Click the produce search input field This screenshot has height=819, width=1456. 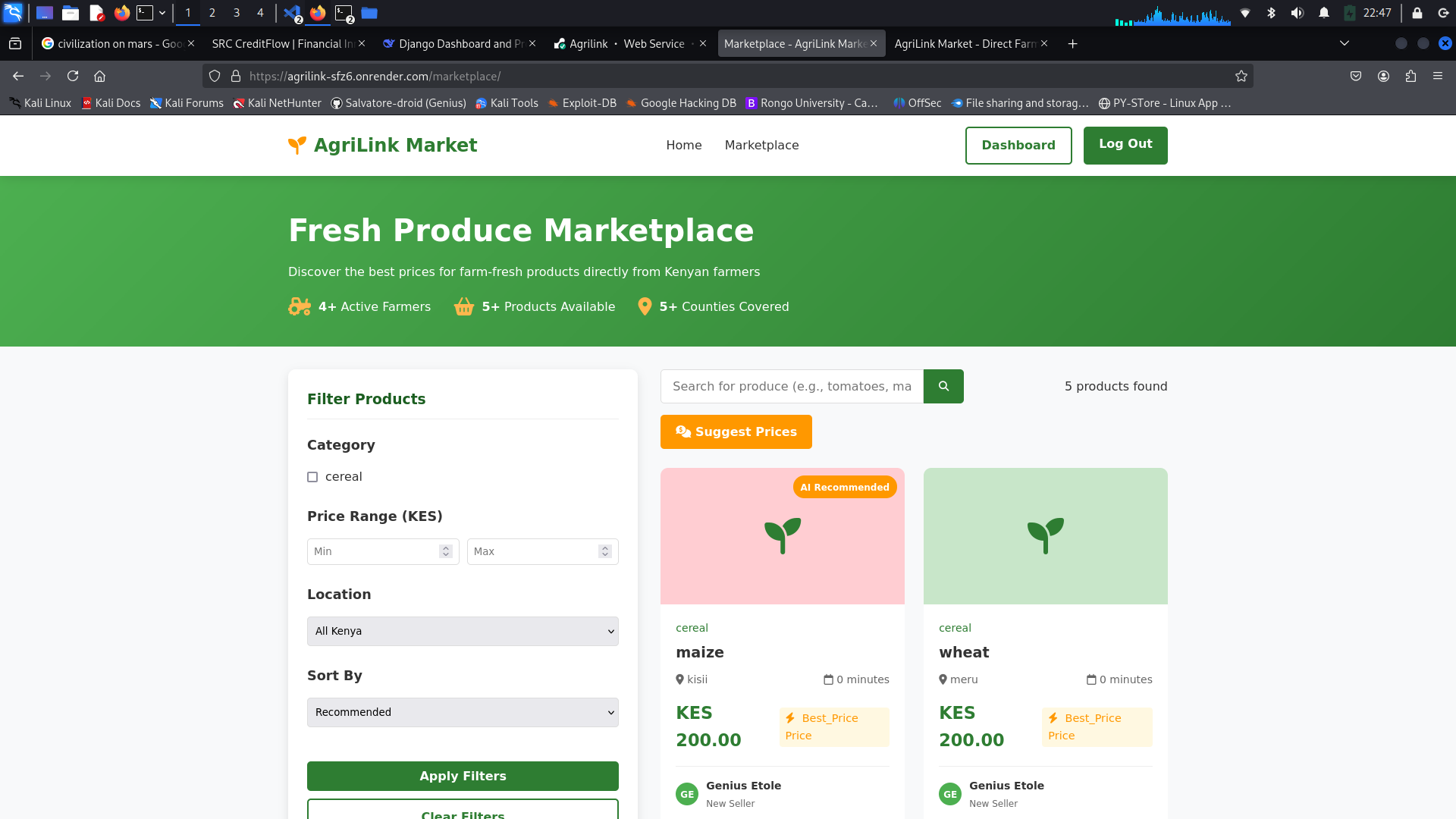click(792, 386)
